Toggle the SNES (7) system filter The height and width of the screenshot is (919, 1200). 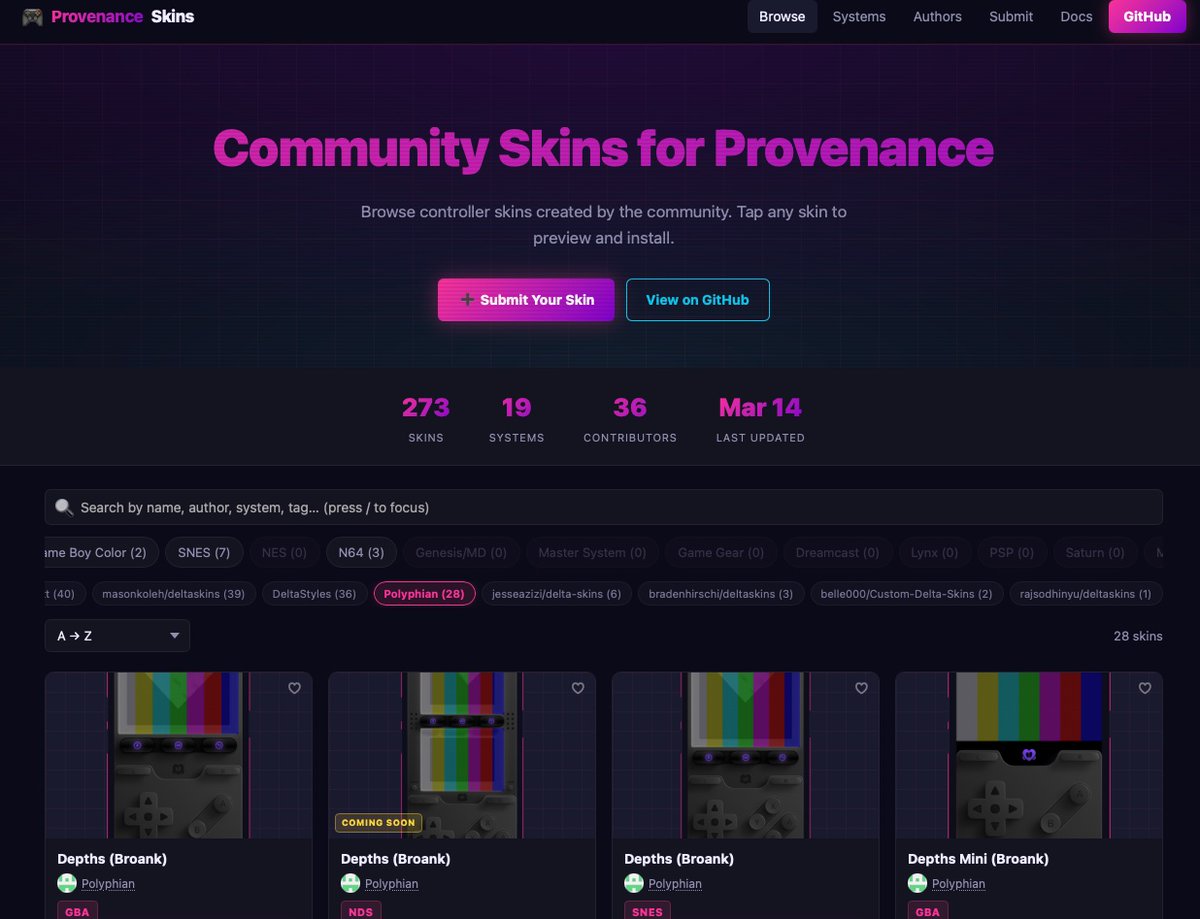tap(204, 552)
